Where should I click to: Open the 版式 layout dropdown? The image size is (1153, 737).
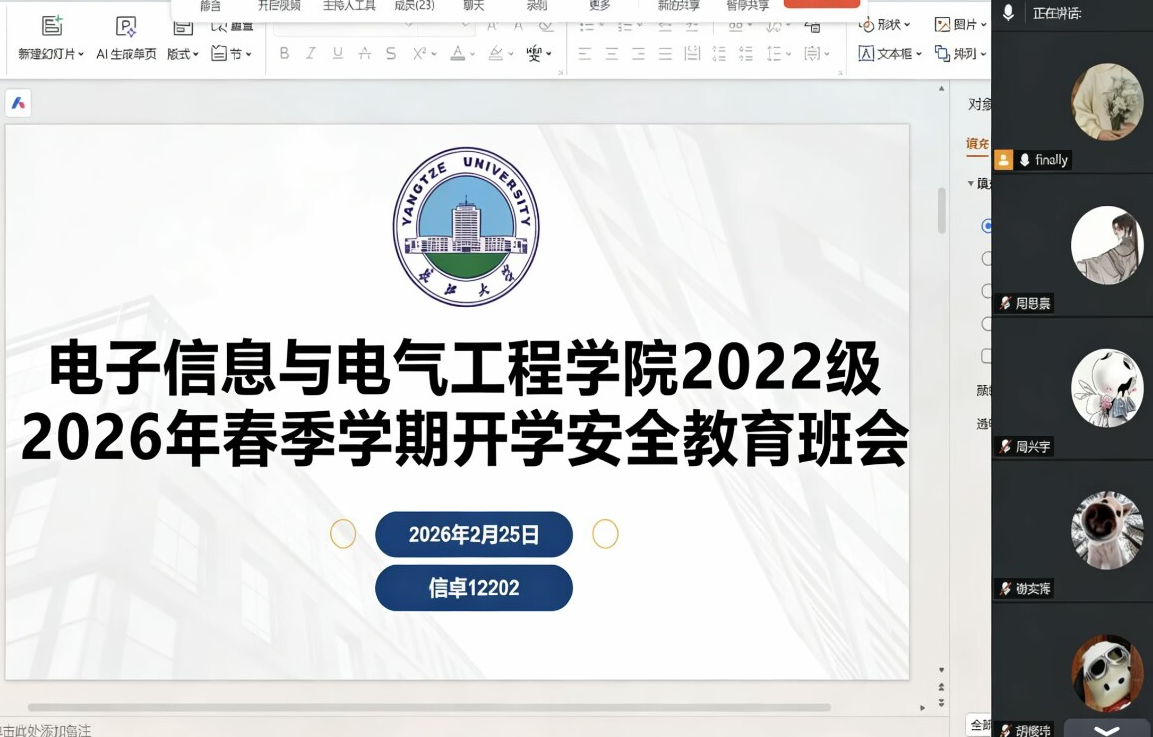click(x=183, y=54)
